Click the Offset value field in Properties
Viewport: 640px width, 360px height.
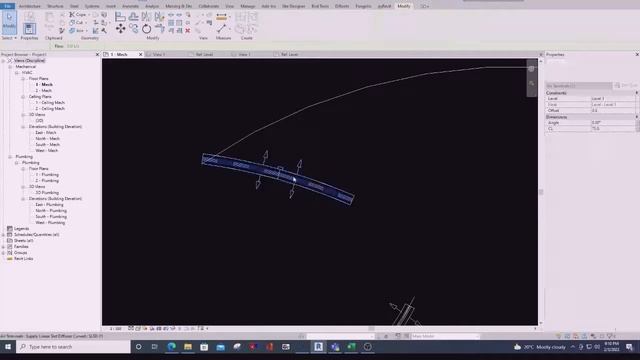pyautogui.click(x=613, y=111)
